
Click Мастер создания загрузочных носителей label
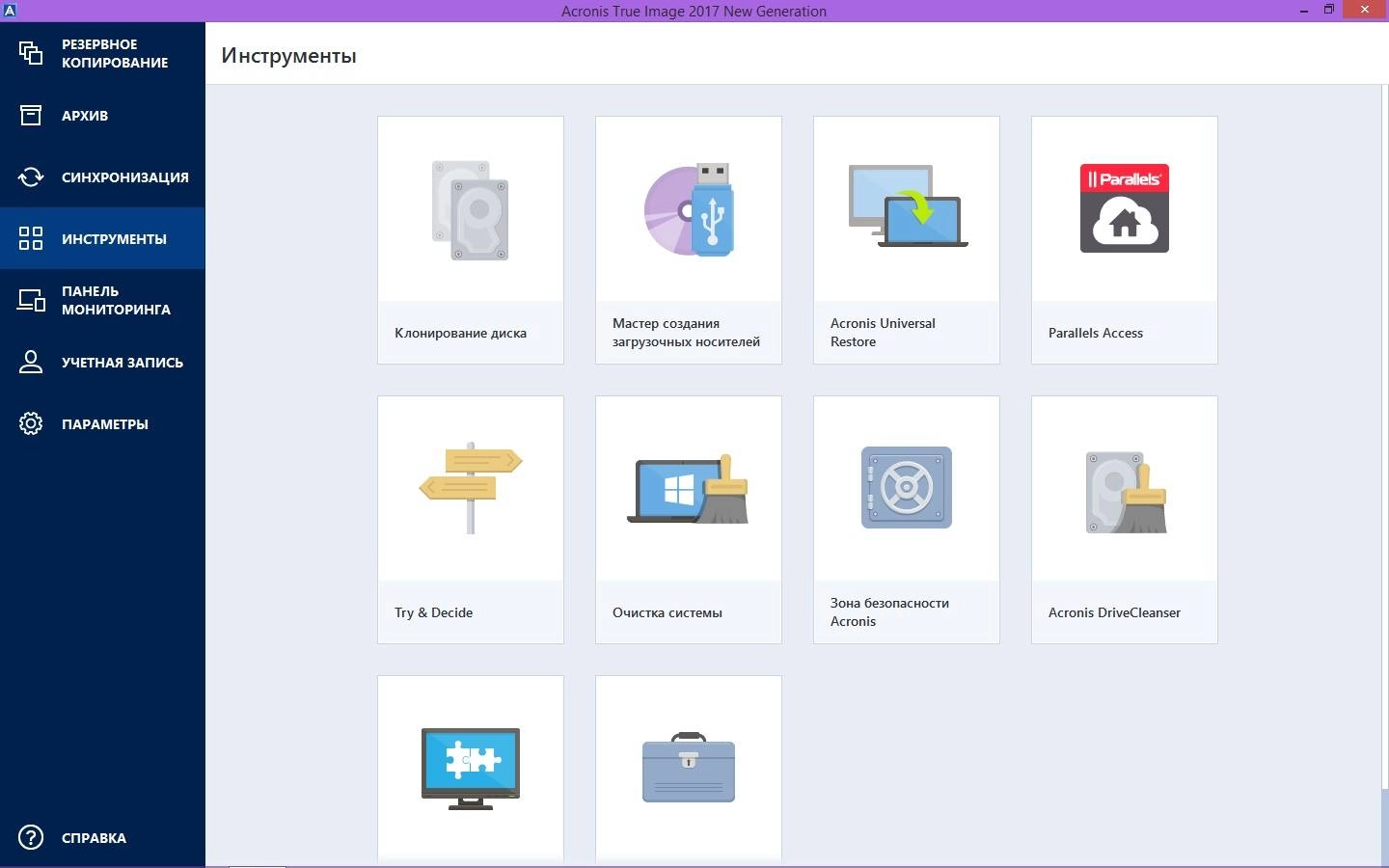(x=686, y=333)
